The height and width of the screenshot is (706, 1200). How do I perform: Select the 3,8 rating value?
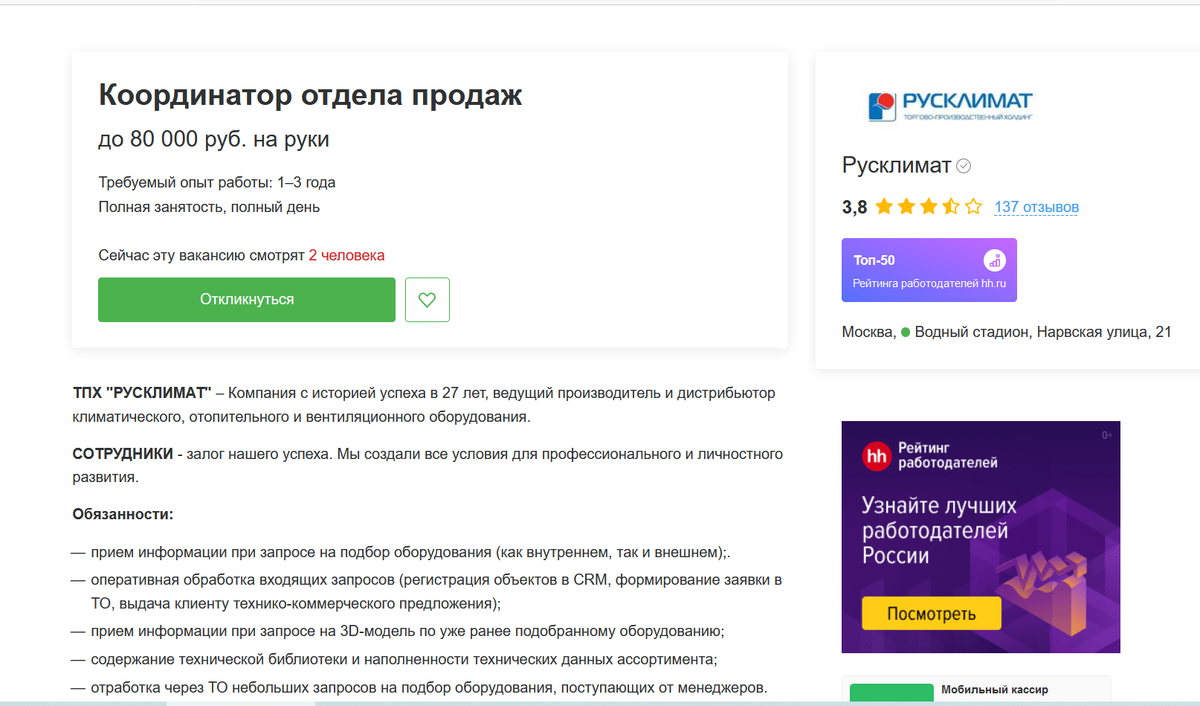(853, 206)
